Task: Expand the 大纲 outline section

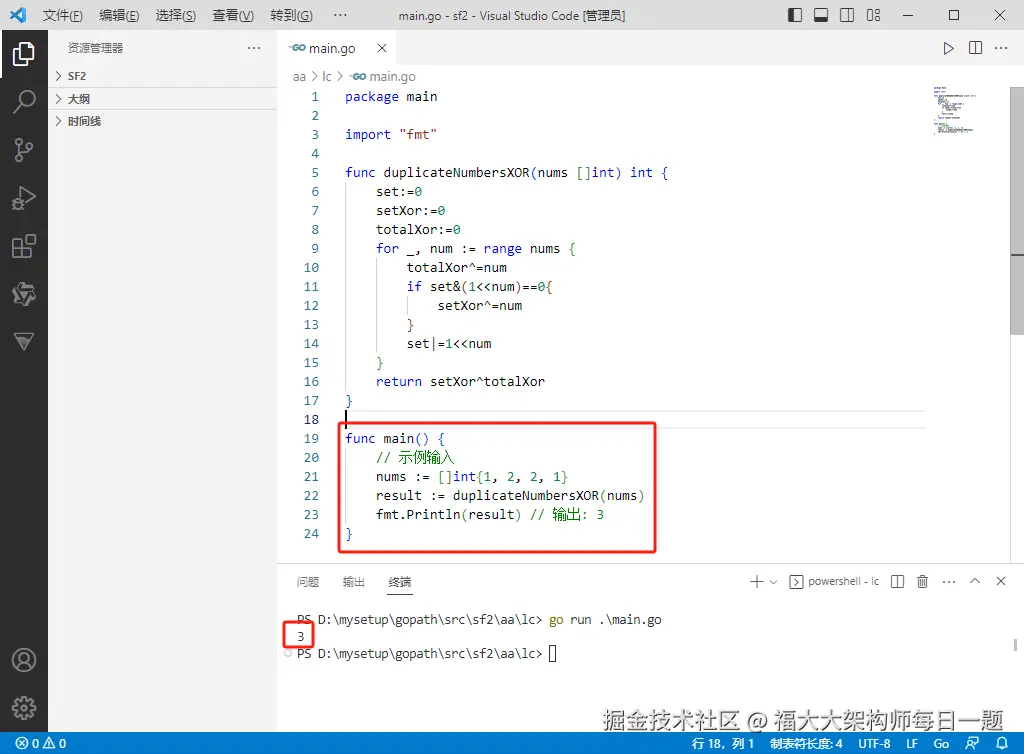Action: pos(163,99)
